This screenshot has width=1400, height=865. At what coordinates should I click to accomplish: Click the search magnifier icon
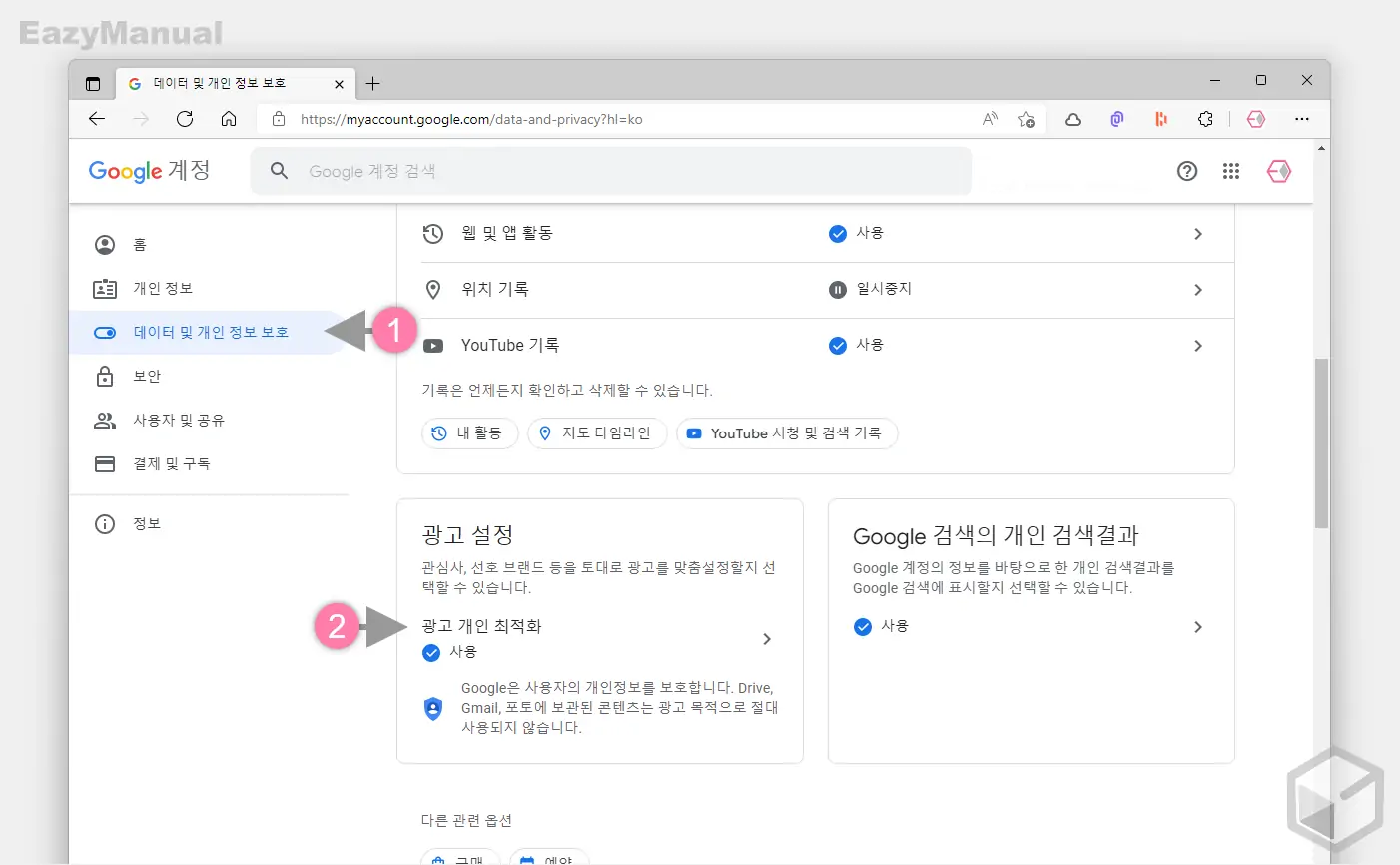pos(280,171)
